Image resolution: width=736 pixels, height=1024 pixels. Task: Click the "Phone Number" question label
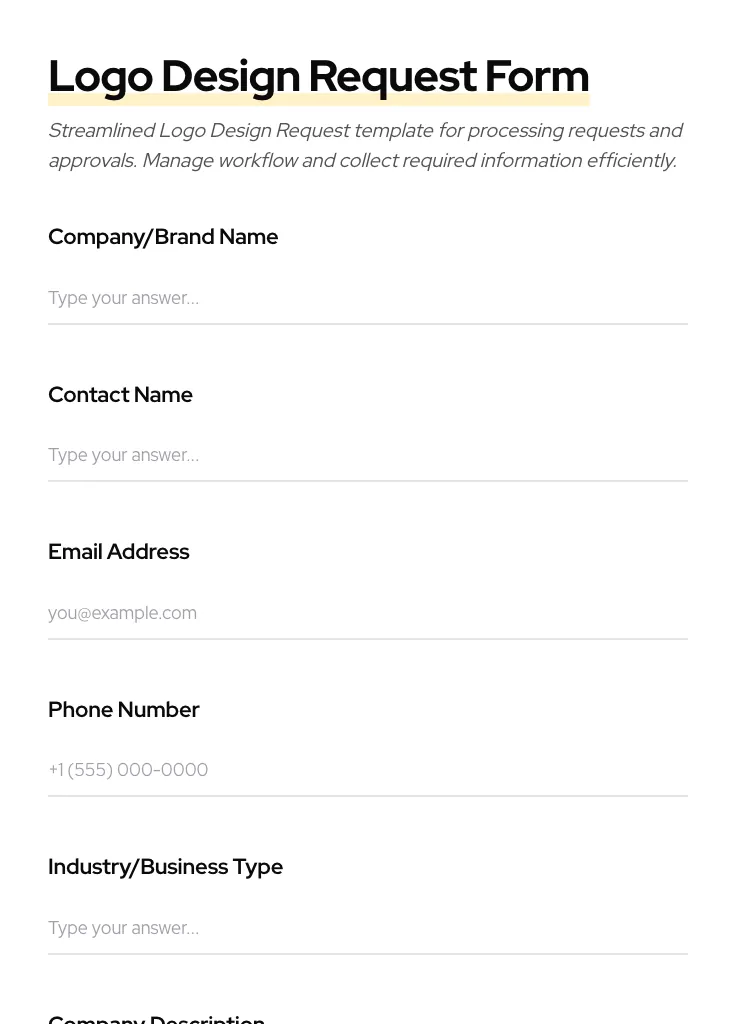tap(123, 710)
